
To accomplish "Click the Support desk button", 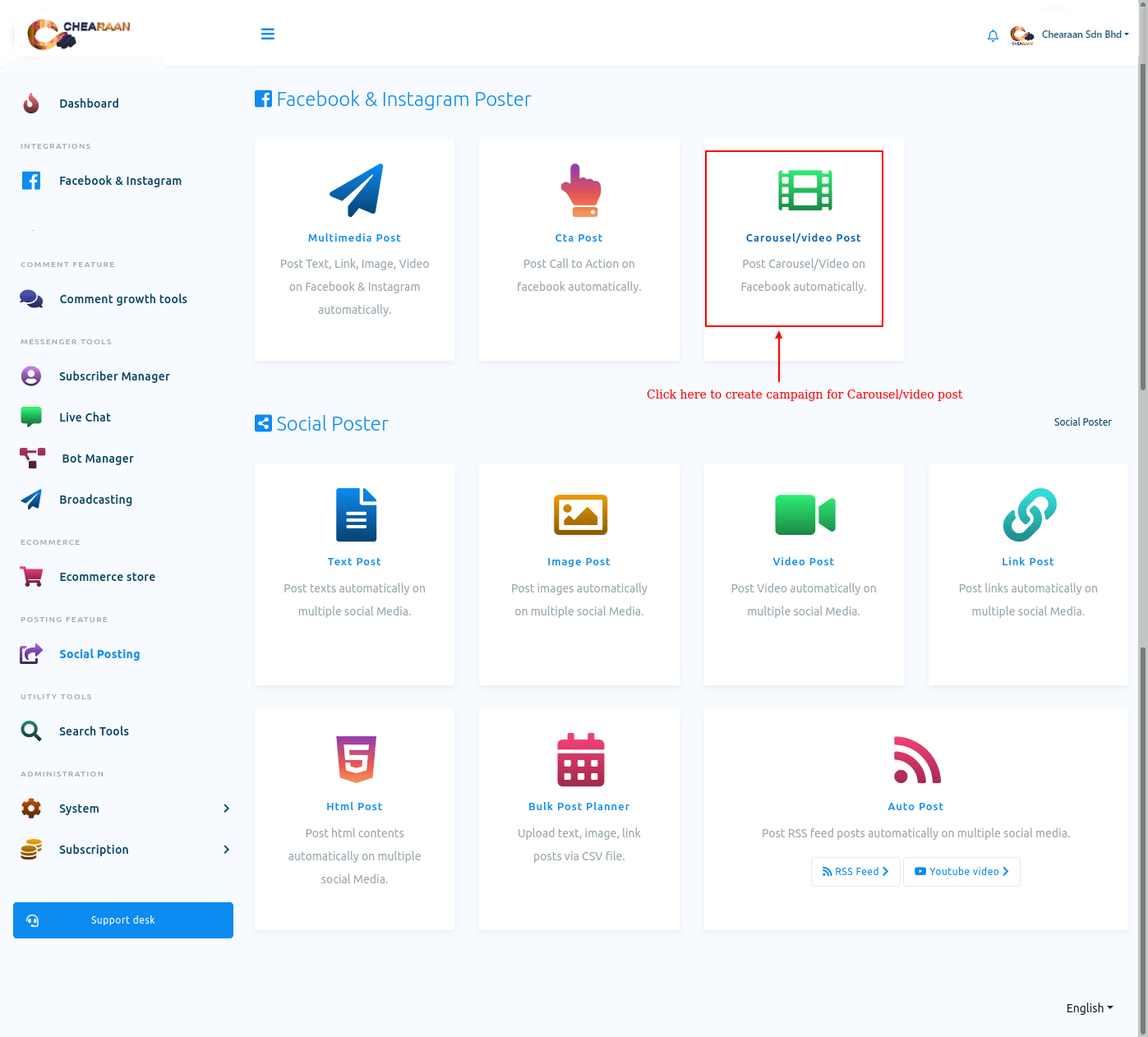I will point(123,920).
